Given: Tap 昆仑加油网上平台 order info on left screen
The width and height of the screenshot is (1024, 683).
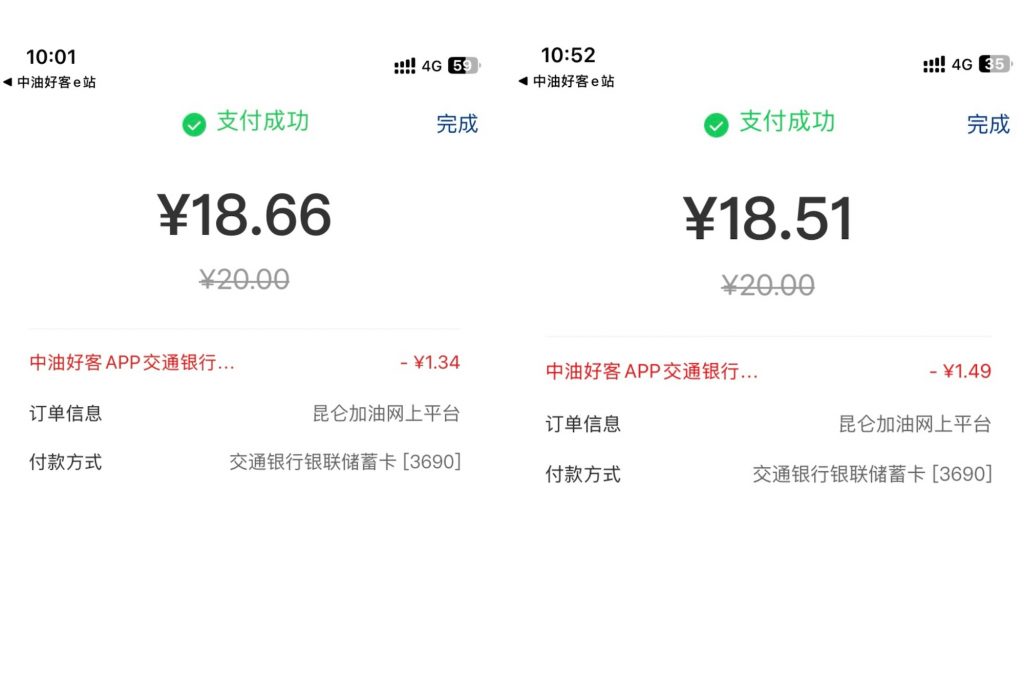Looking at the screenshot, I should click(x=386, y=413).
